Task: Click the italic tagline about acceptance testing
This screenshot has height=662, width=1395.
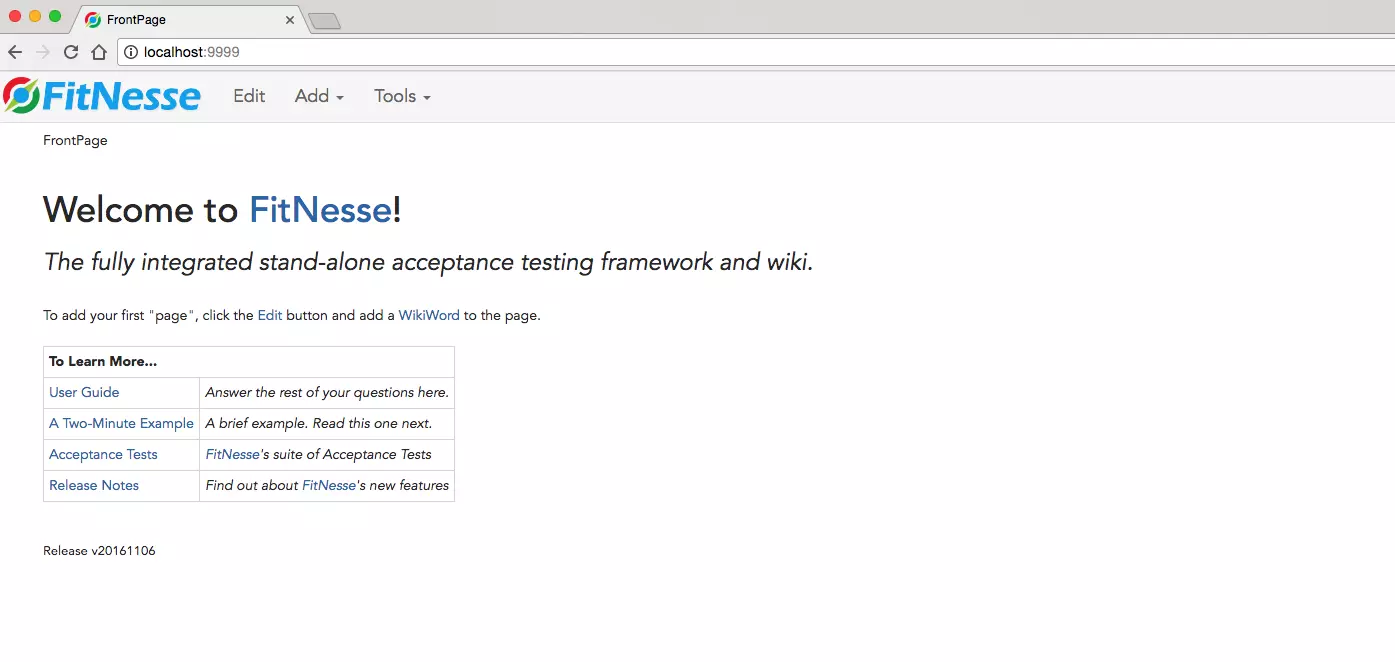Action: (428, 262)
